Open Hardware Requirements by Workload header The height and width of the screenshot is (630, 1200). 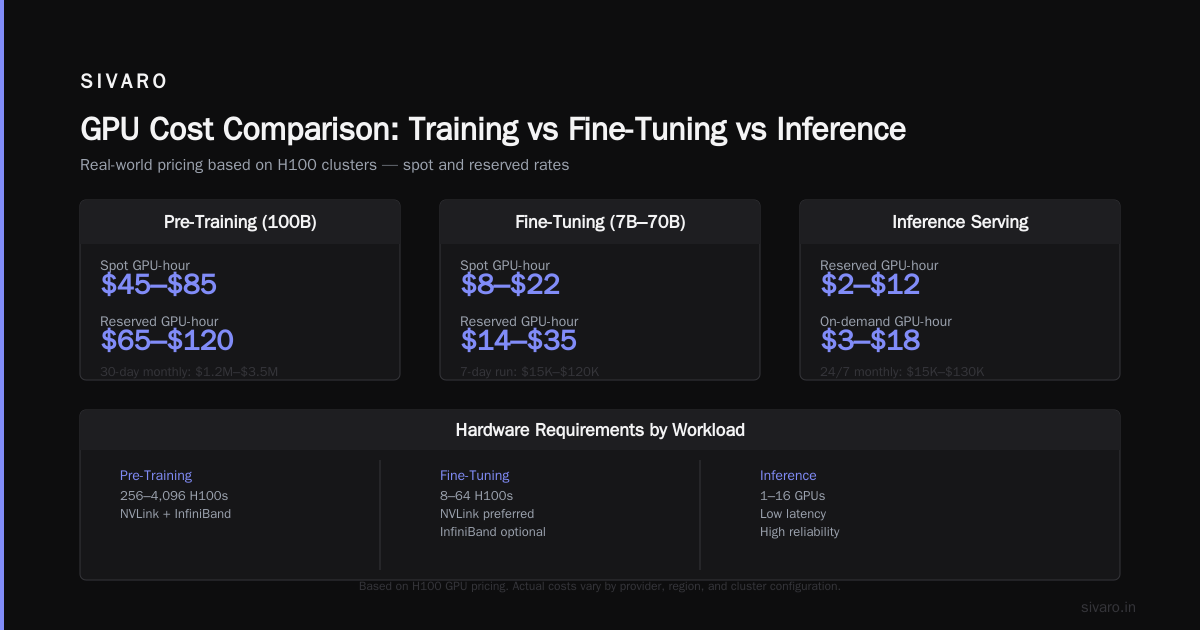(x=600, y=430)
